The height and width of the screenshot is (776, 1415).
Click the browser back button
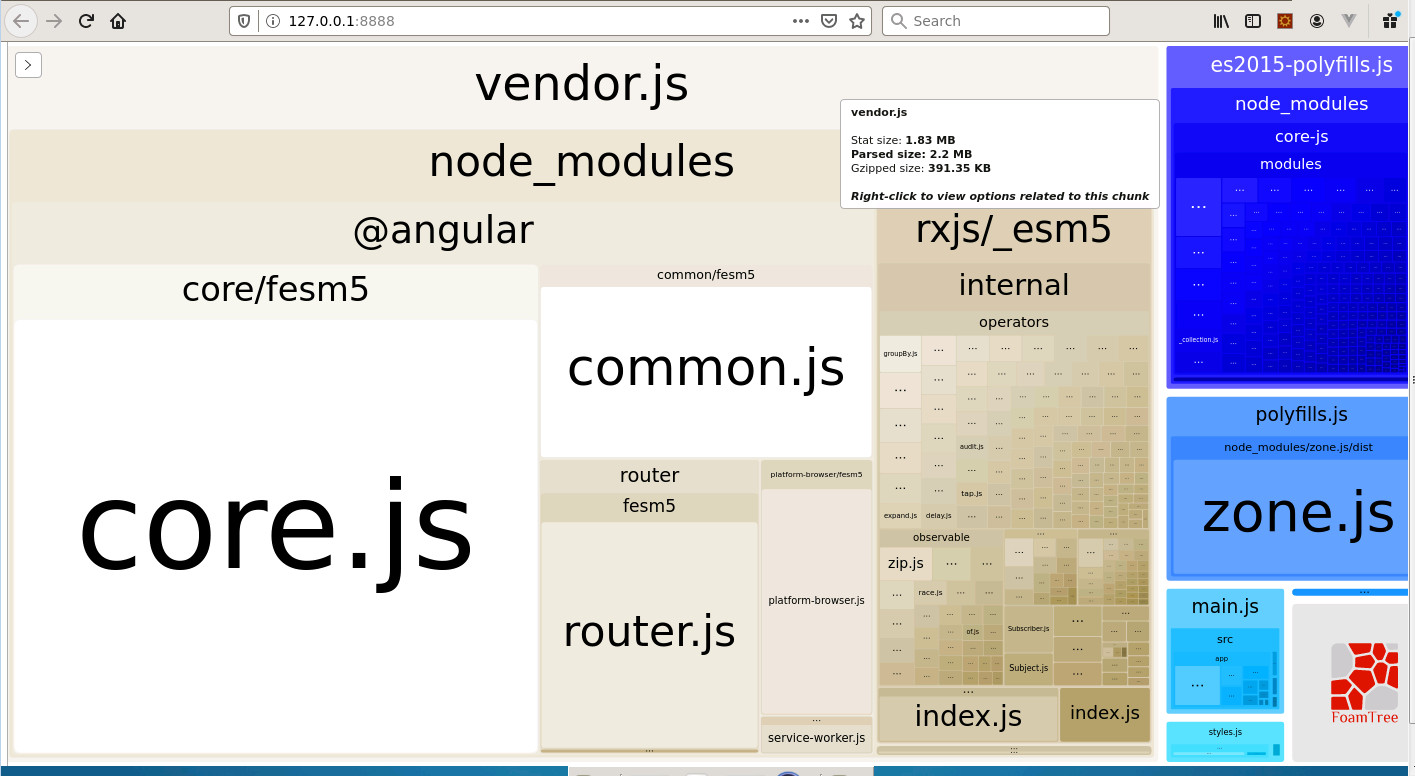[22, 21]
